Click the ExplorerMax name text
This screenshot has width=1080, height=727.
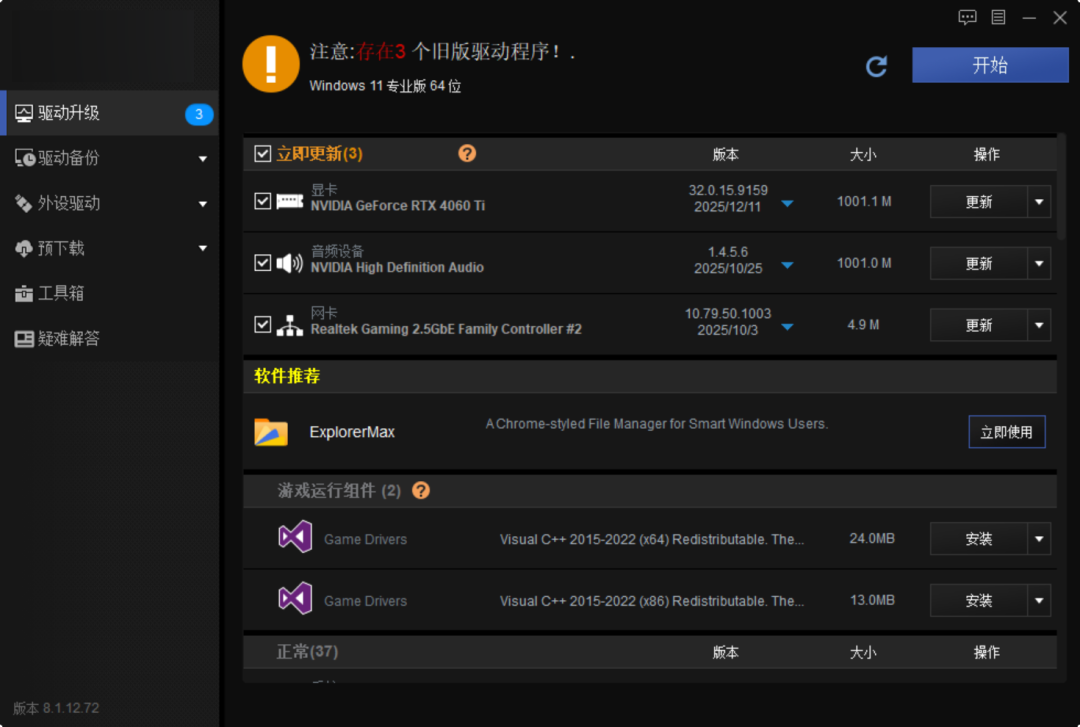click(352, 432)
